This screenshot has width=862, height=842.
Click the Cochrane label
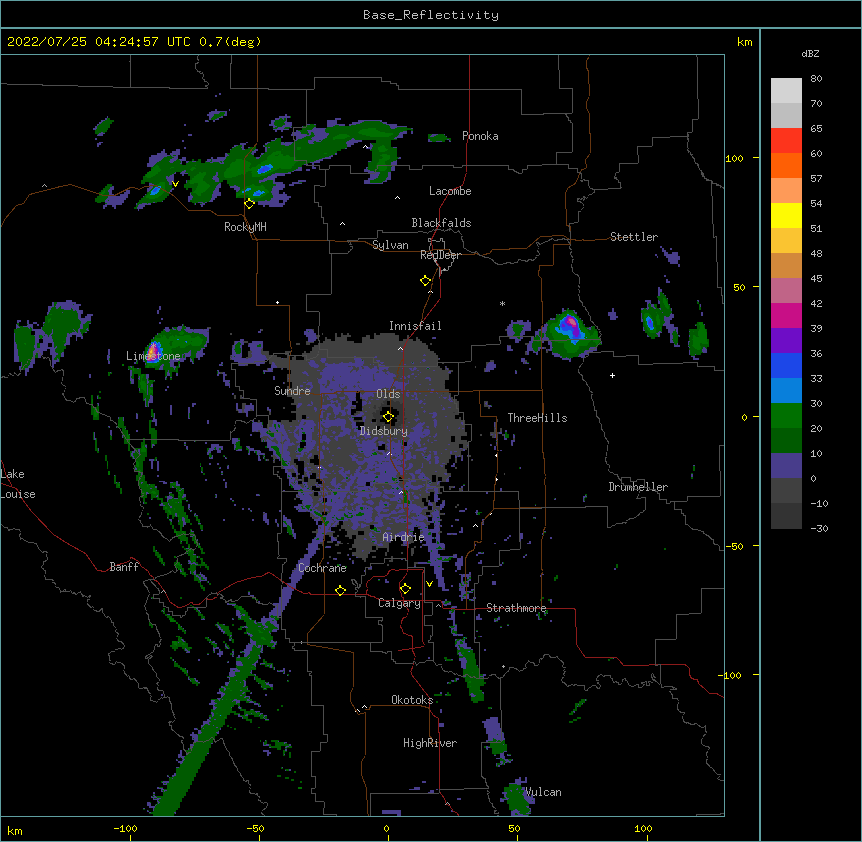(x=322, y=568)
